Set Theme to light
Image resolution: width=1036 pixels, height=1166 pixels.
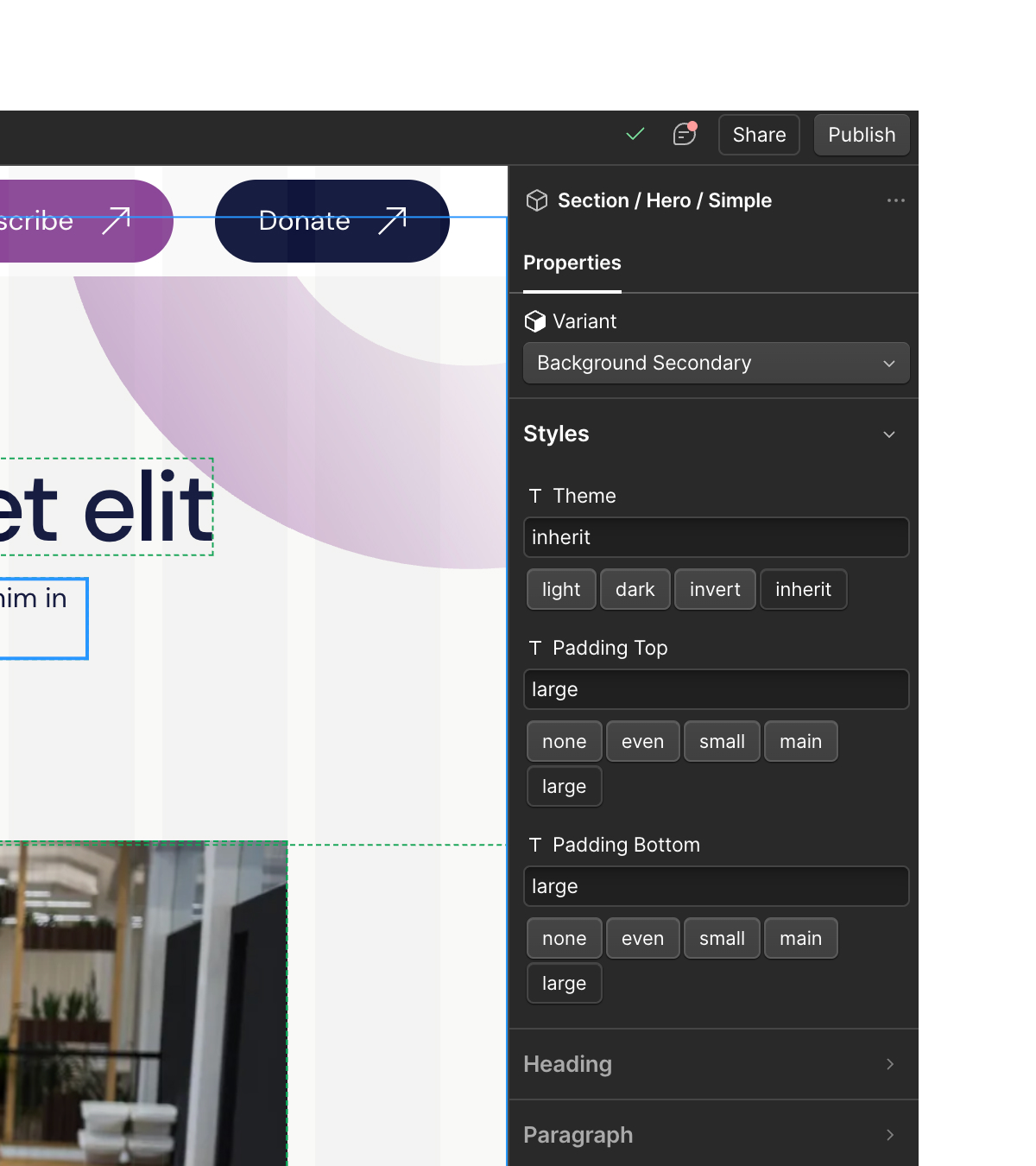tap(561, 589)
